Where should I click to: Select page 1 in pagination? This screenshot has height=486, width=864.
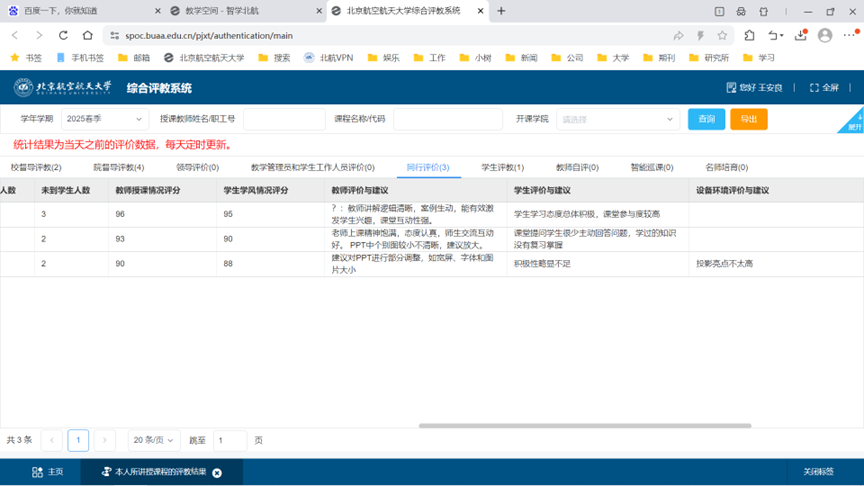78,440
